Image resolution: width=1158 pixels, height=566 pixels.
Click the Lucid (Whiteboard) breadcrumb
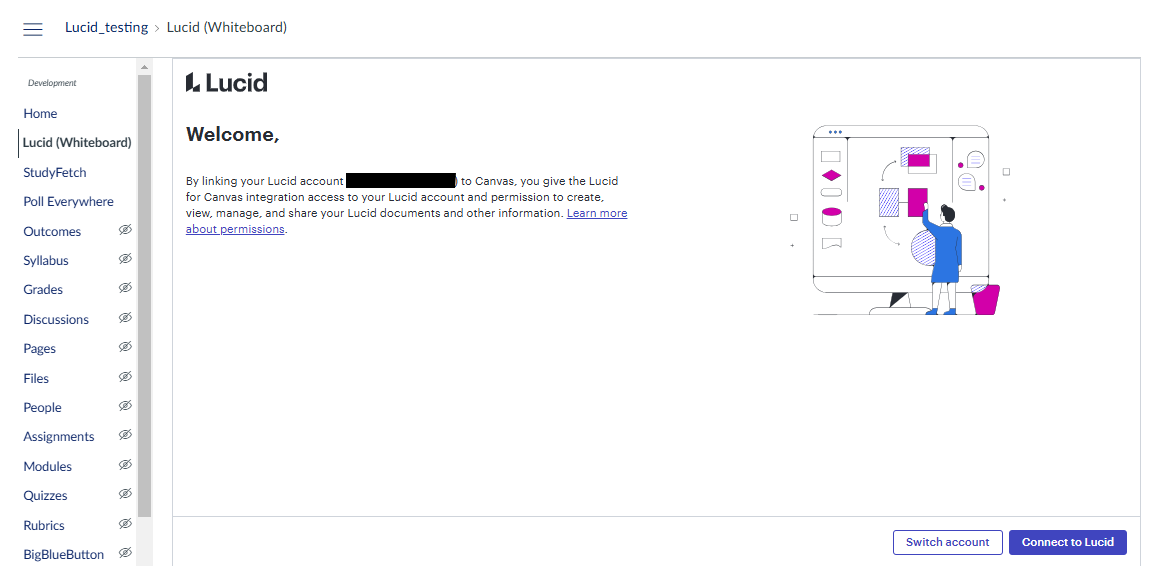click(x=227, y=28)
